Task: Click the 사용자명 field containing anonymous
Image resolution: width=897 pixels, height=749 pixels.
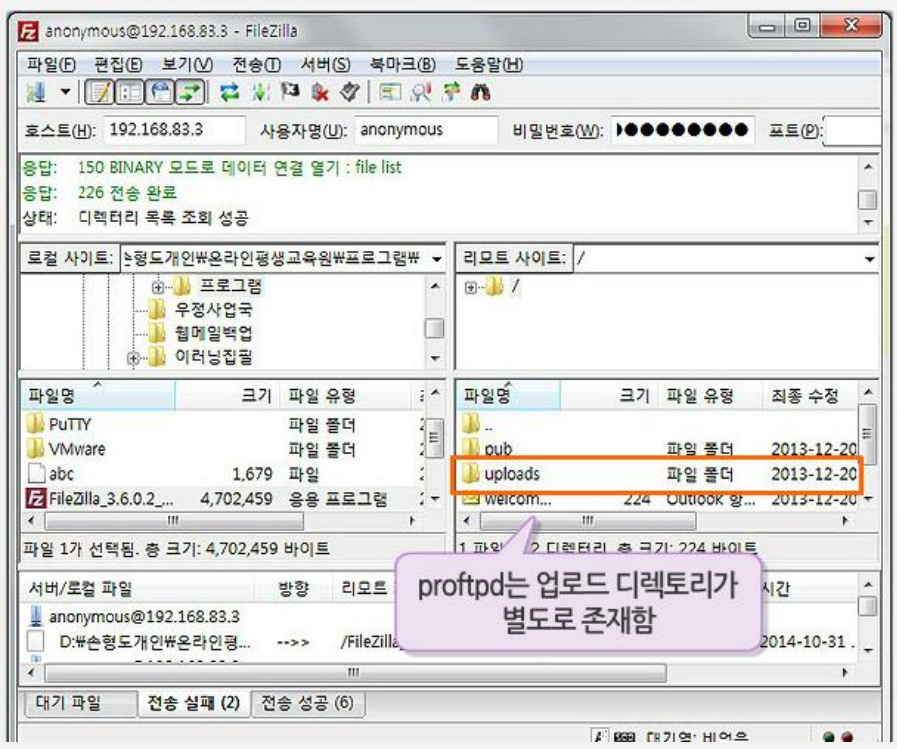Action: click(x=426, y=130)
